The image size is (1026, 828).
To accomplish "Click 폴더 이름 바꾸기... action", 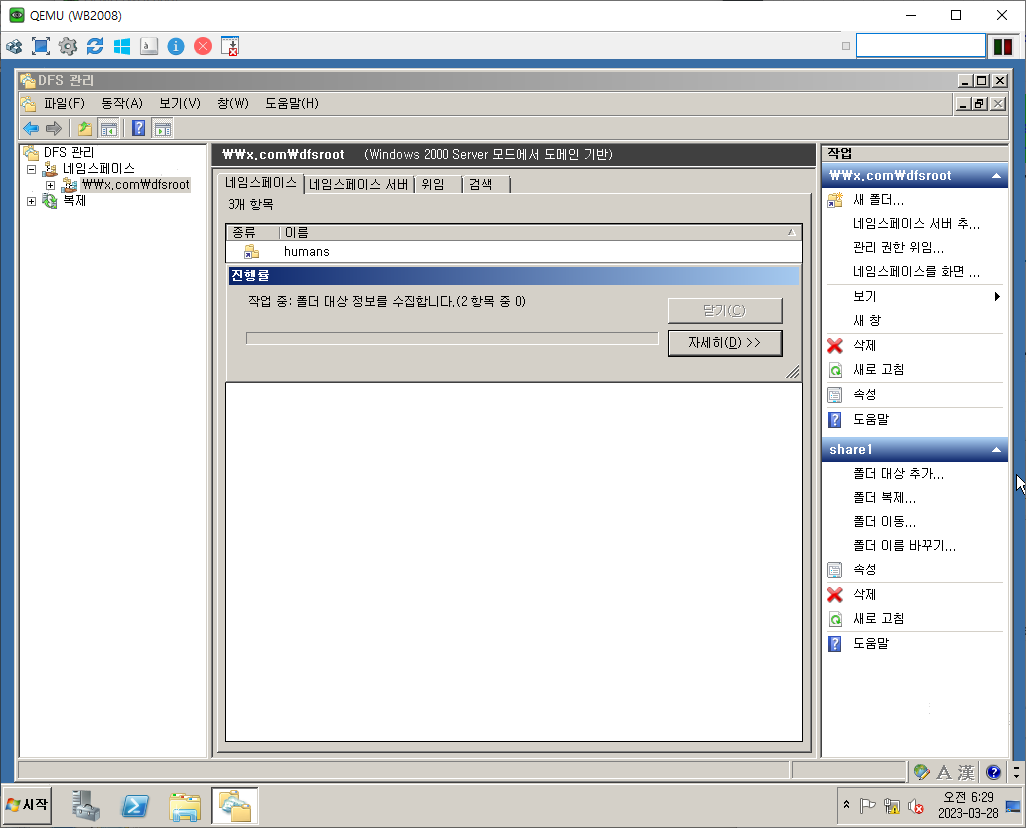I will coord(904,546).
